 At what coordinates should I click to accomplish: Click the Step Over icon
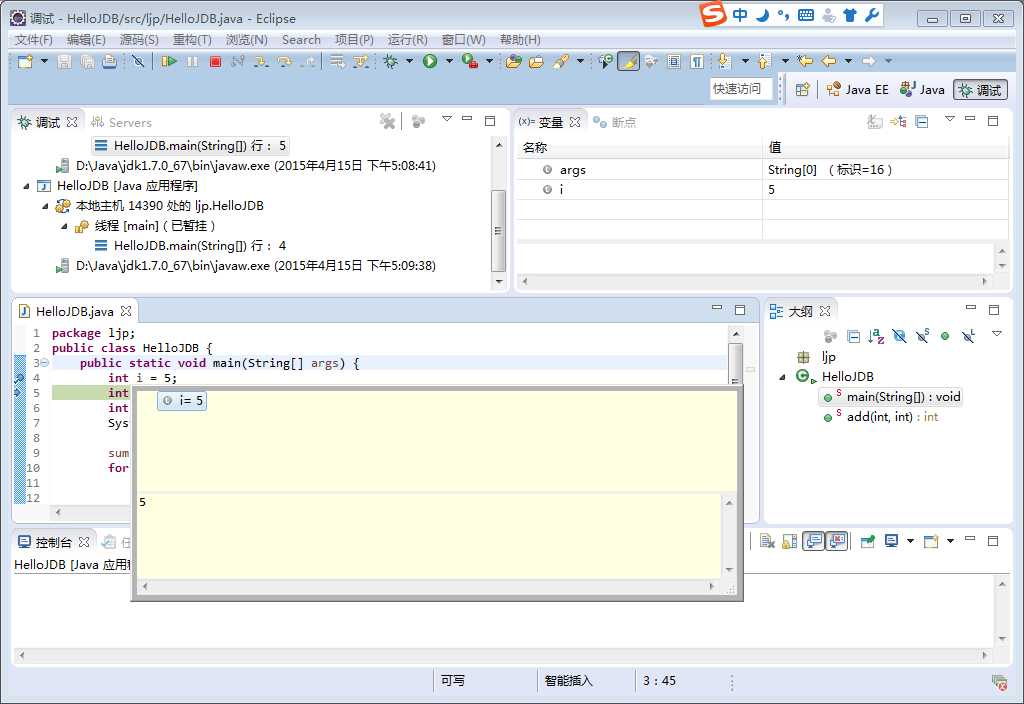tap(284, 61)
